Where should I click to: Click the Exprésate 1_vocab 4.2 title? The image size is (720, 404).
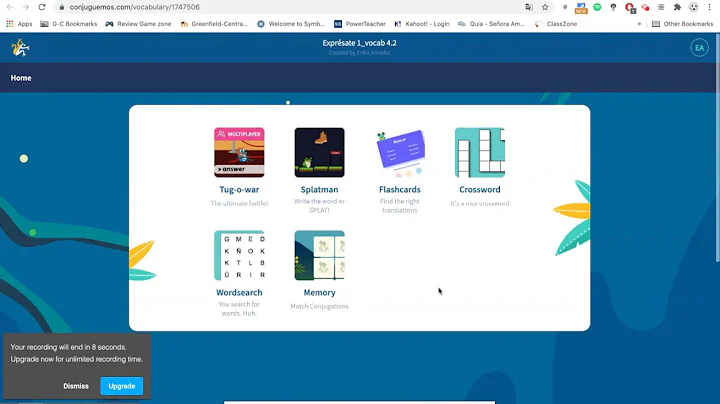[360, 43]
